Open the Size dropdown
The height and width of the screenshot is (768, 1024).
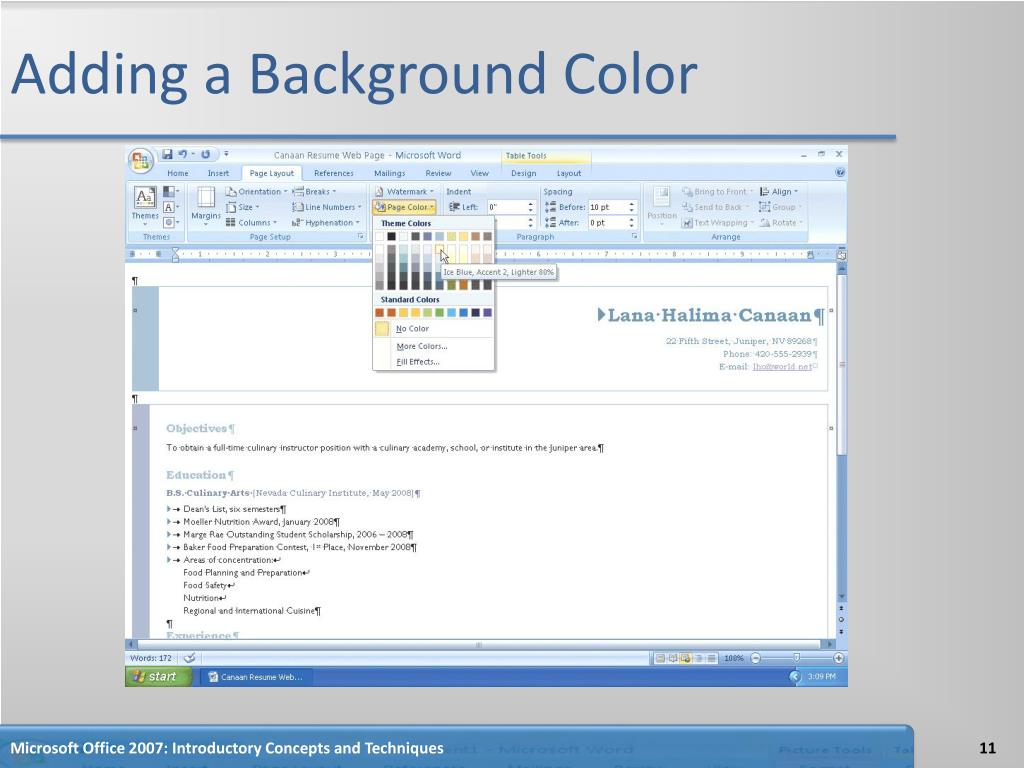(x=243, y=207)
